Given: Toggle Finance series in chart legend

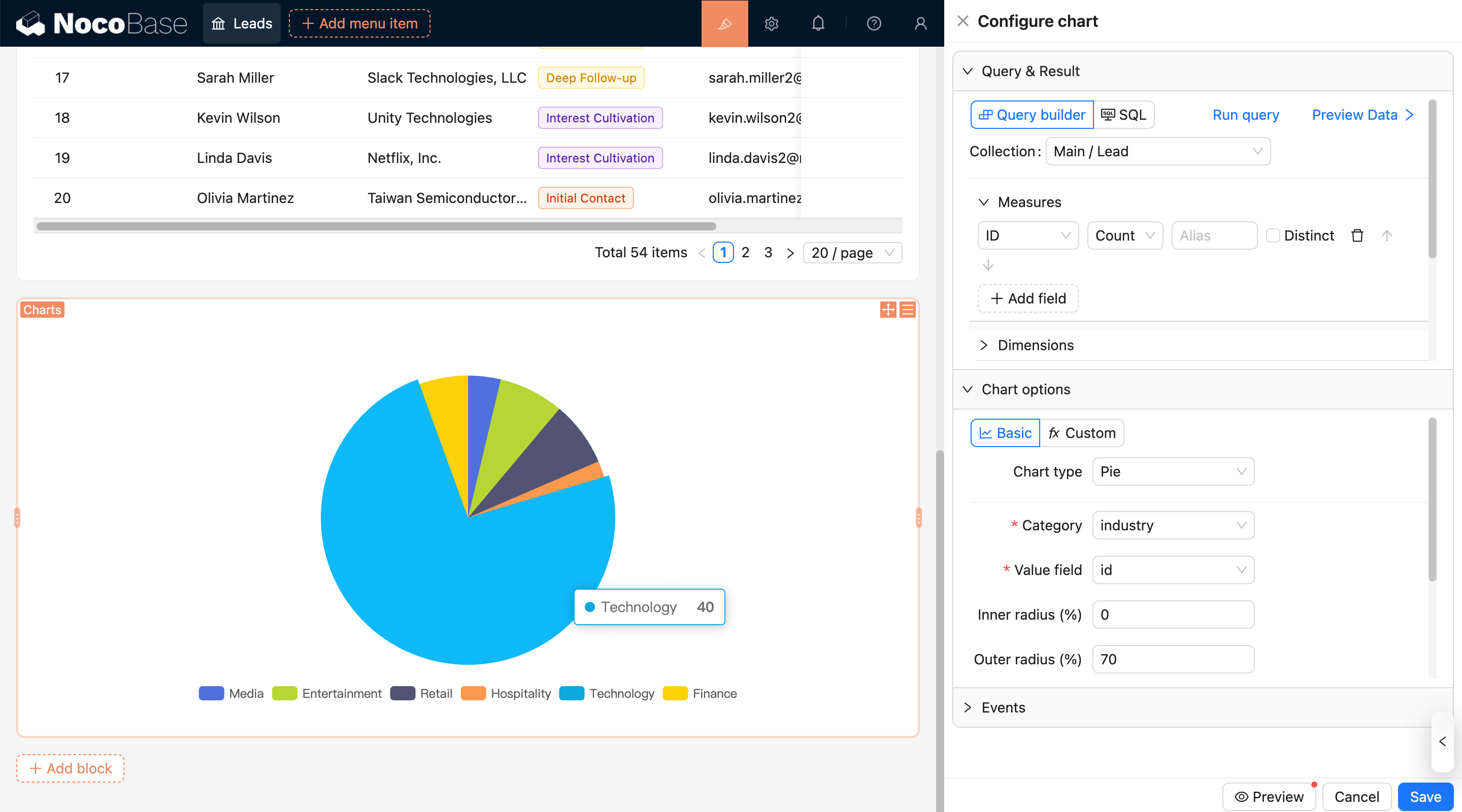Looking at the screenshot, I should [x=714, y=693].
